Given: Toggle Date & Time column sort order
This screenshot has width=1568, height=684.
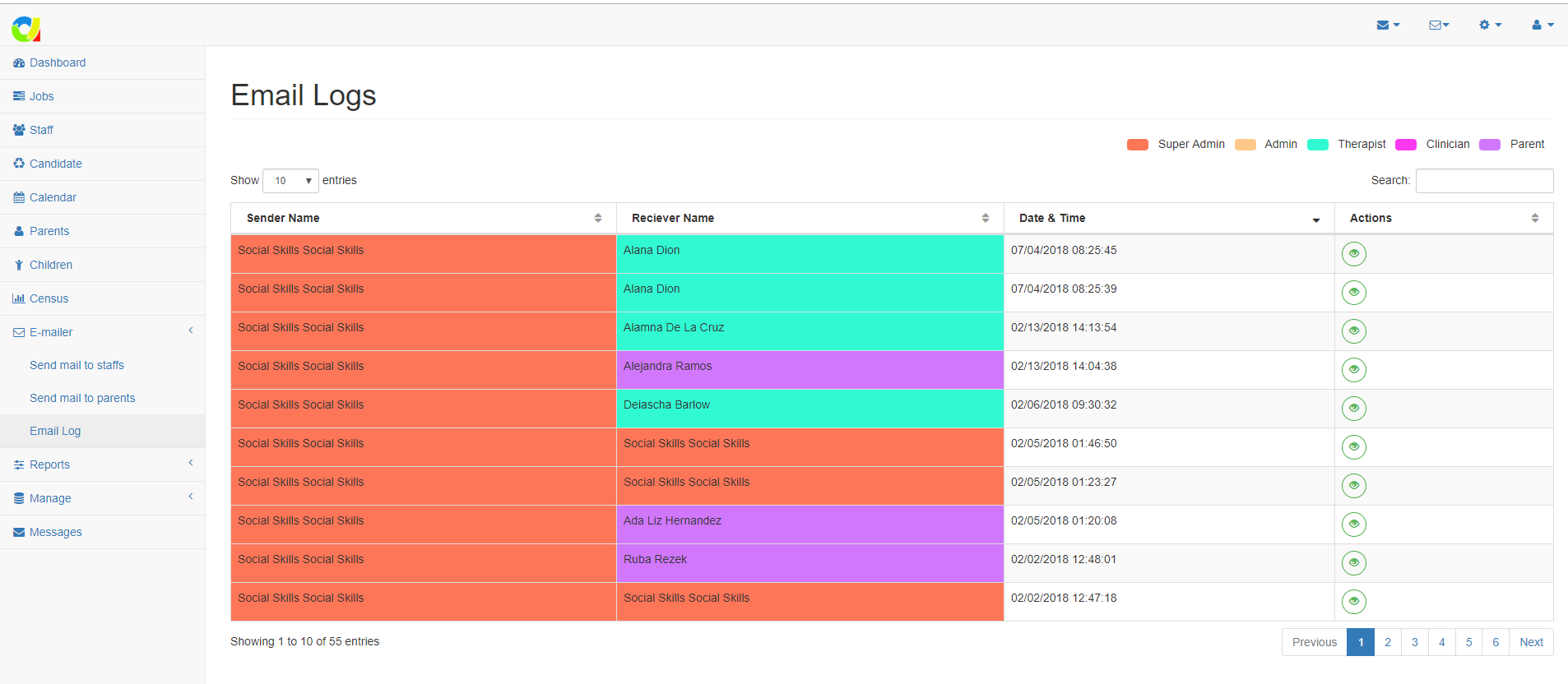Looking at the screenshot, I should (x=1168, y=218).
